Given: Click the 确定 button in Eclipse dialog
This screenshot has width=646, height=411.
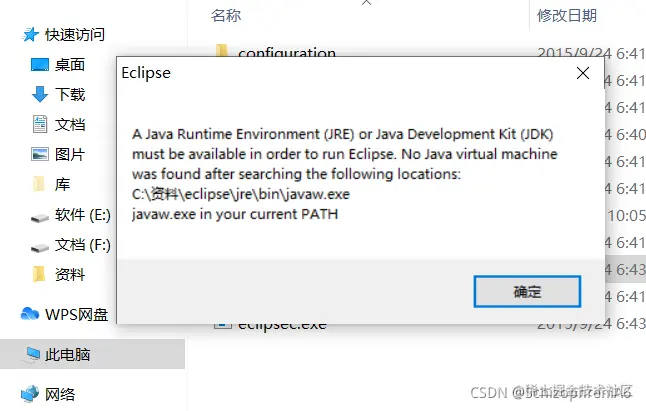Looking at the screenshot, I should (x=527, y=292).
